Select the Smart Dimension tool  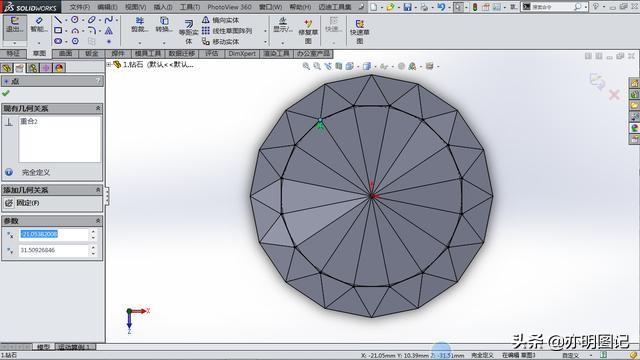pyautogui.click(x=39, y=25)
